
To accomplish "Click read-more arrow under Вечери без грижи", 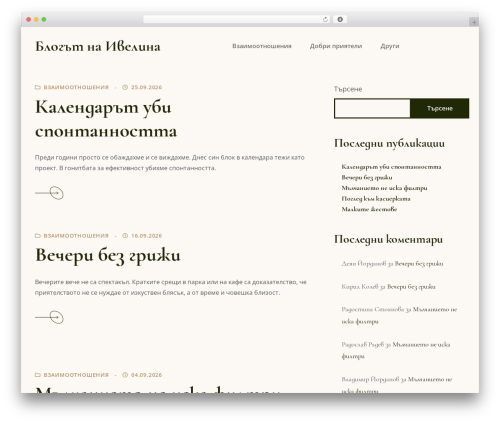I will pyautogui.click(x=49, y=317).
